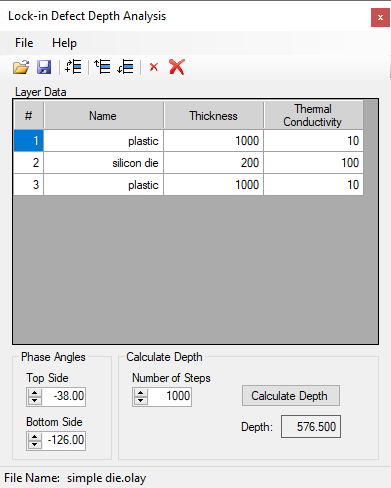
Task: Increase Number of Steps with up arrow
Action: point(140,393)
